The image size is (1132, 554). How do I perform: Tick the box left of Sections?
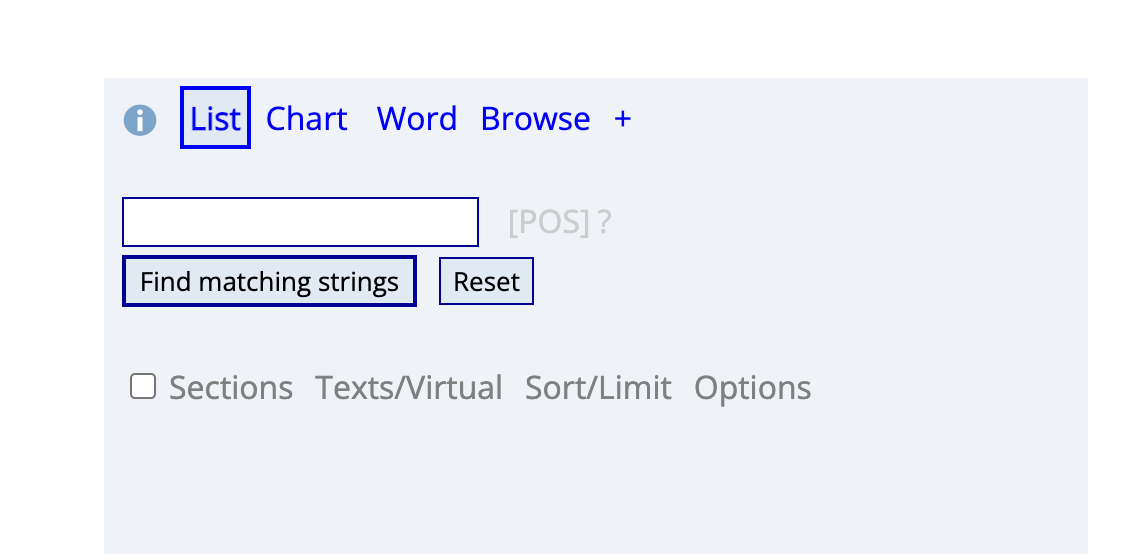point(143,387)
